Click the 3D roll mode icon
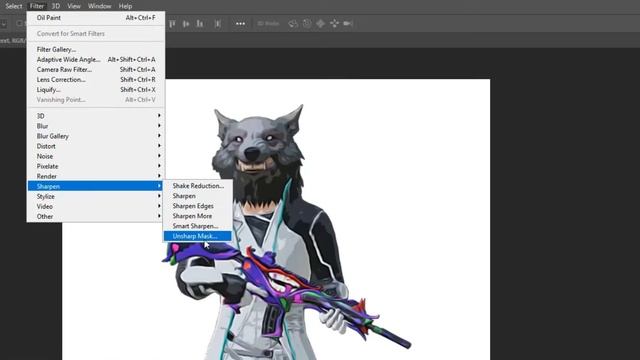The height and width of the screenshot is (360, 640). tap(307, 24)
